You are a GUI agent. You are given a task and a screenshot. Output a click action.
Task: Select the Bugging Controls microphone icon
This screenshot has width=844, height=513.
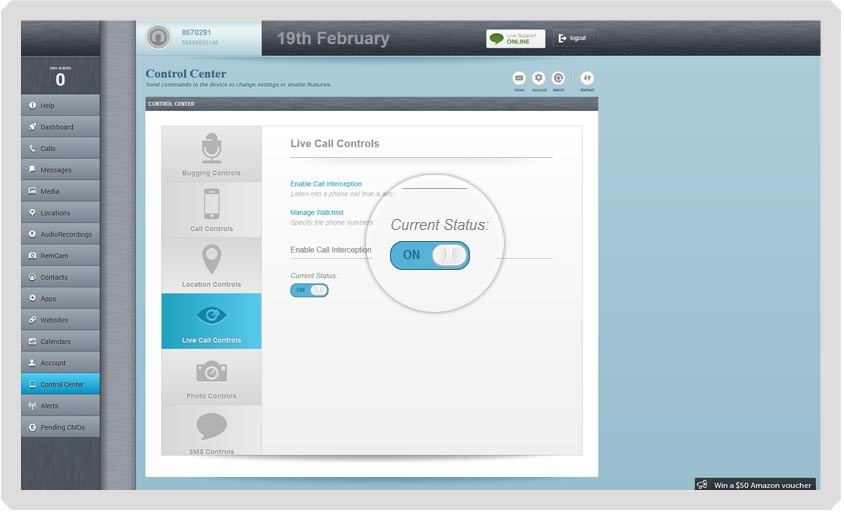click(x=211, y=148)
